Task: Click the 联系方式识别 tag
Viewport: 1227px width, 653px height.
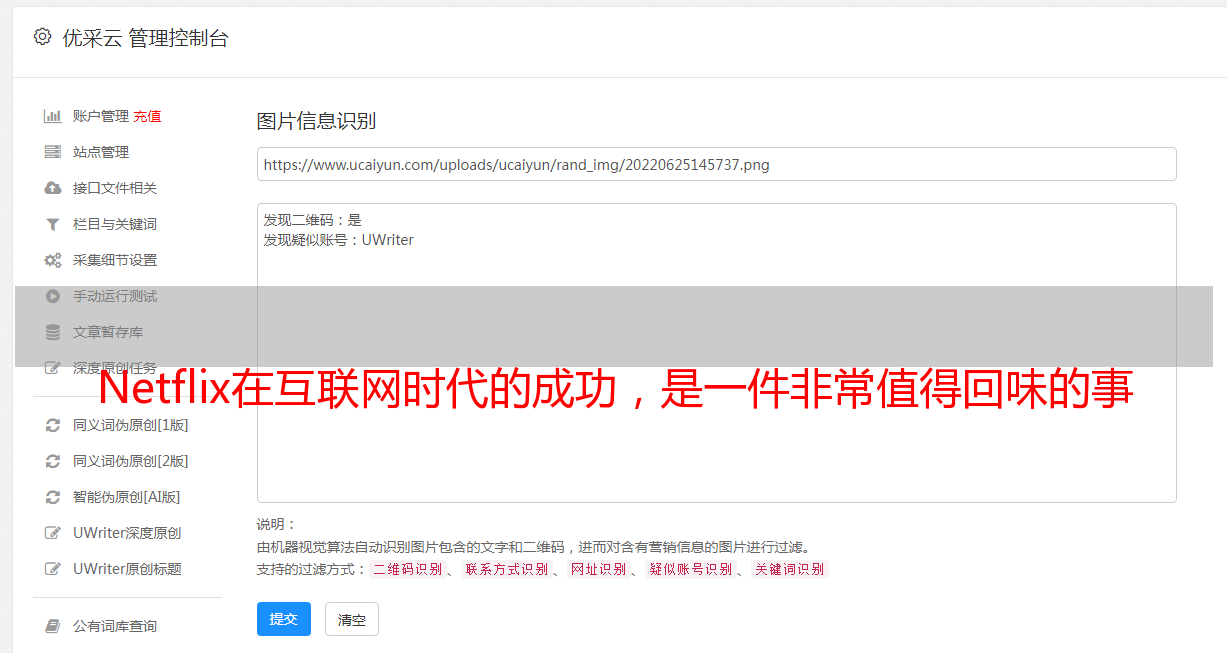Action: [506, 569]
